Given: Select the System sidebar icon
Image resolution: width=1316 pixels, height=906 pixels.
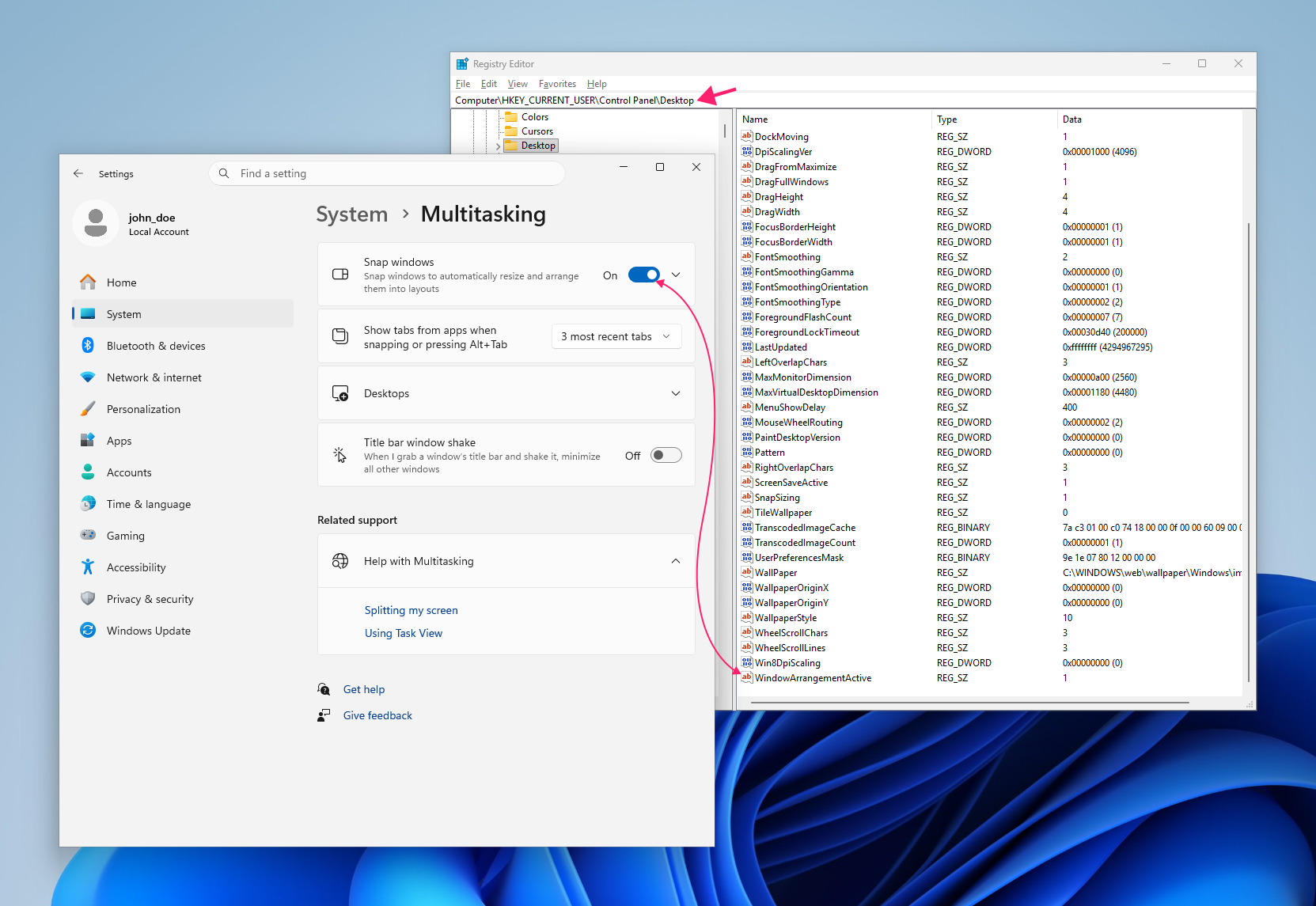Looking at the screenshot, I should click(x=88, y=314).
